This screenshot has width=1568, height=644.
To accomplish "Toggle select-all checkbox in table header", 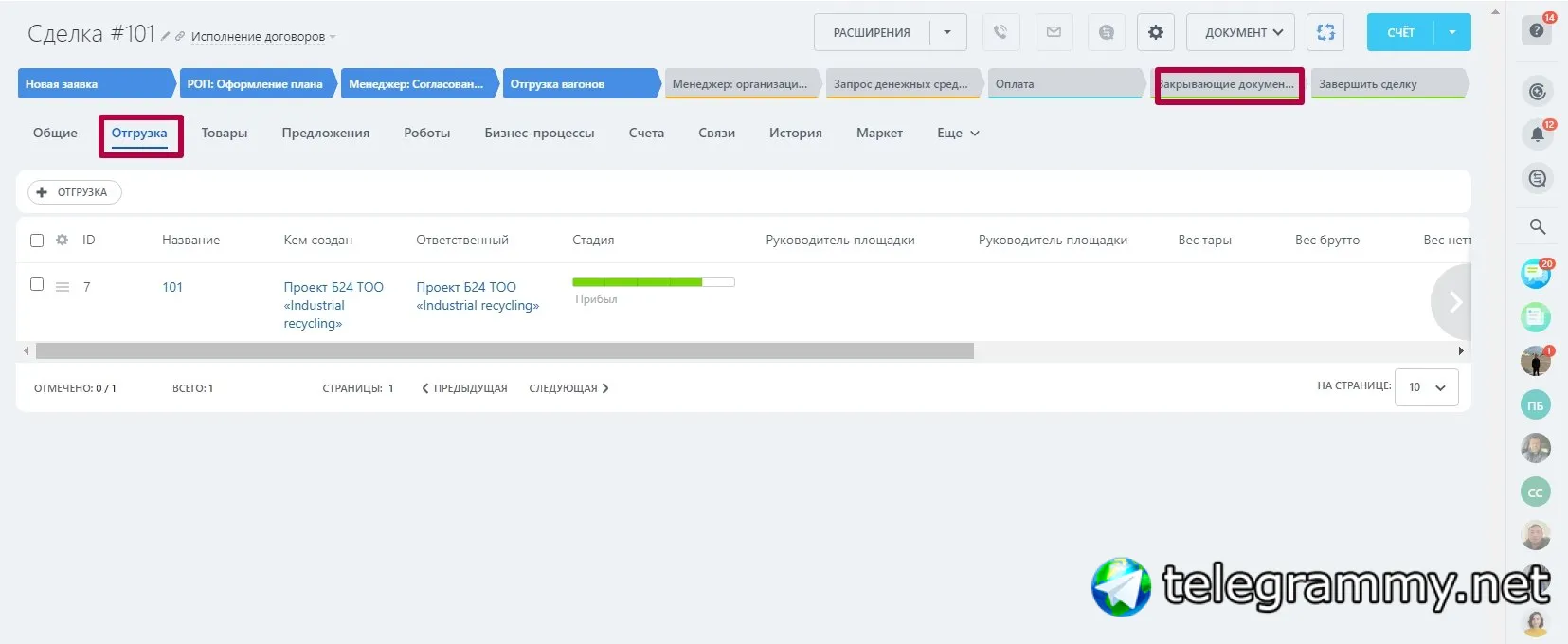I will point(37,241).
